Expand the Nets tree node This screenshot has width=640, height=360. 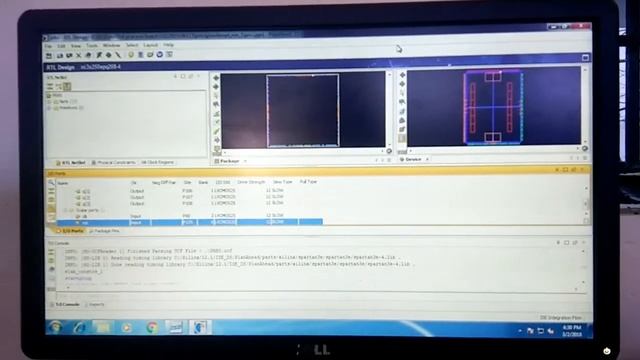pyautogui.click(x=49, y=102)
